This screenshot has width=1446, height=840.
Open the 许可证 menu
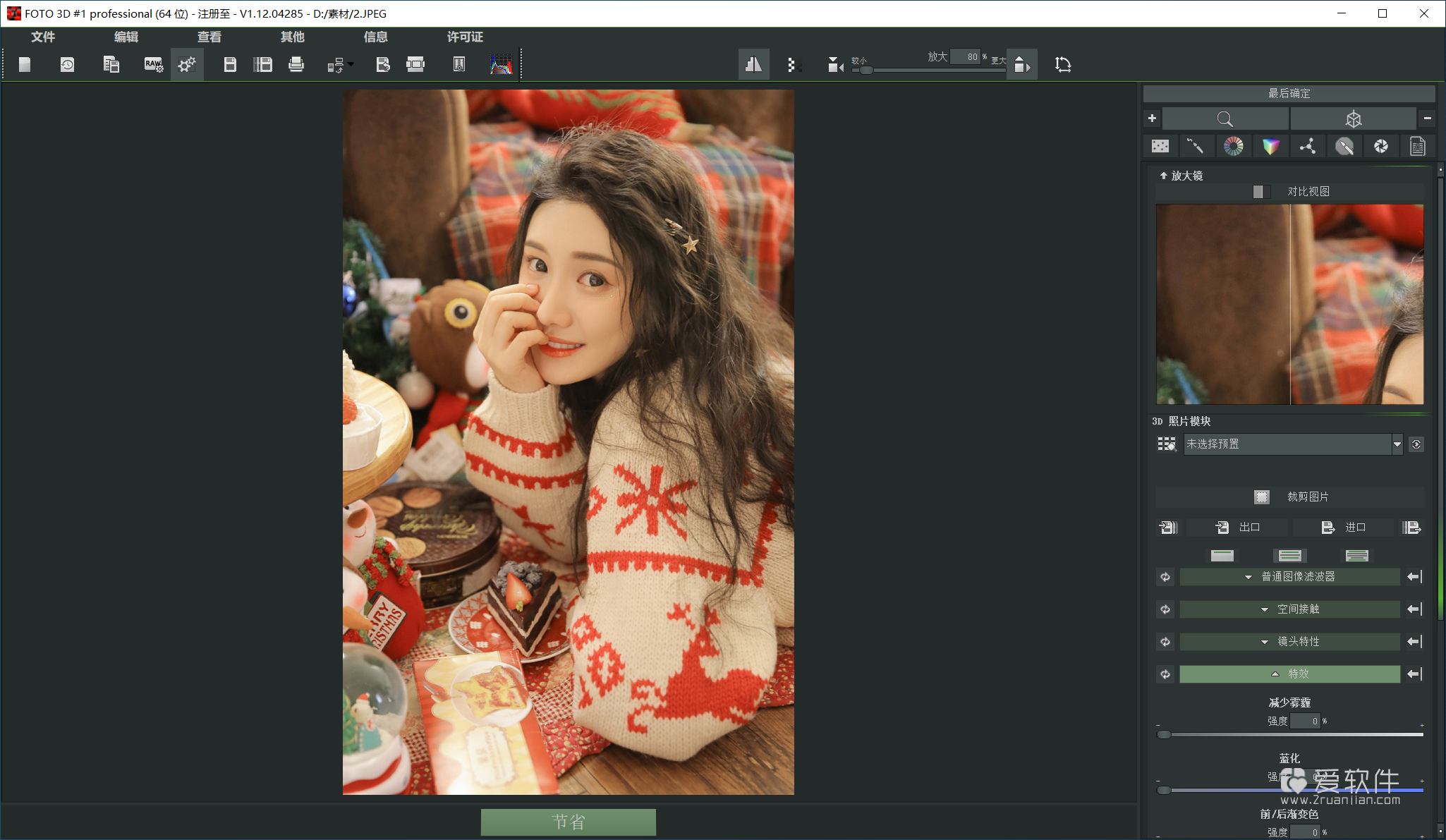pyautogui.click(x=465, y=37)
